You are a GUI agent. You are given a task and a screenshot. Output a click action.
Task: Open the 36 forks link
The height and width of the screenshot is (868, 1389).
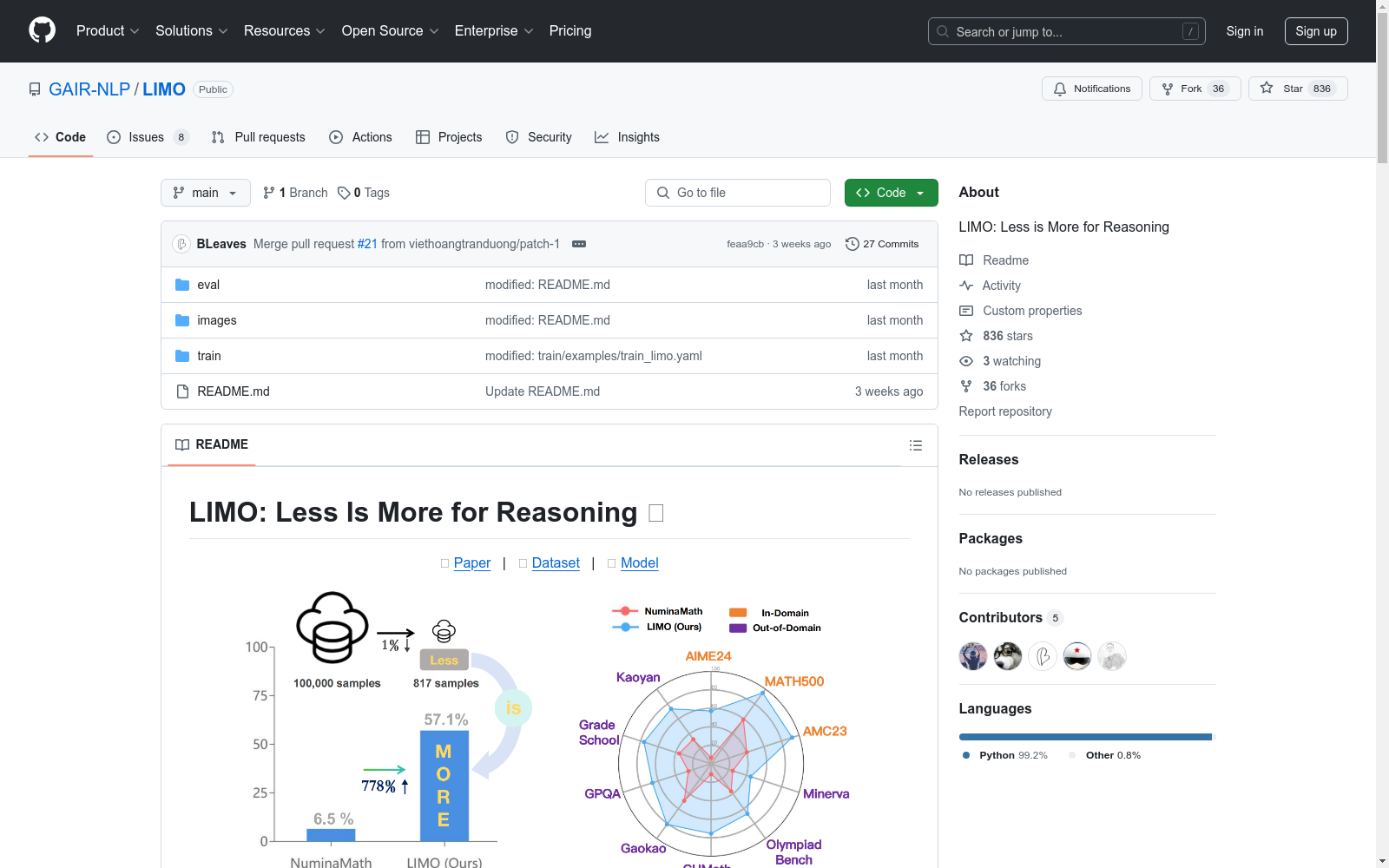993,386
